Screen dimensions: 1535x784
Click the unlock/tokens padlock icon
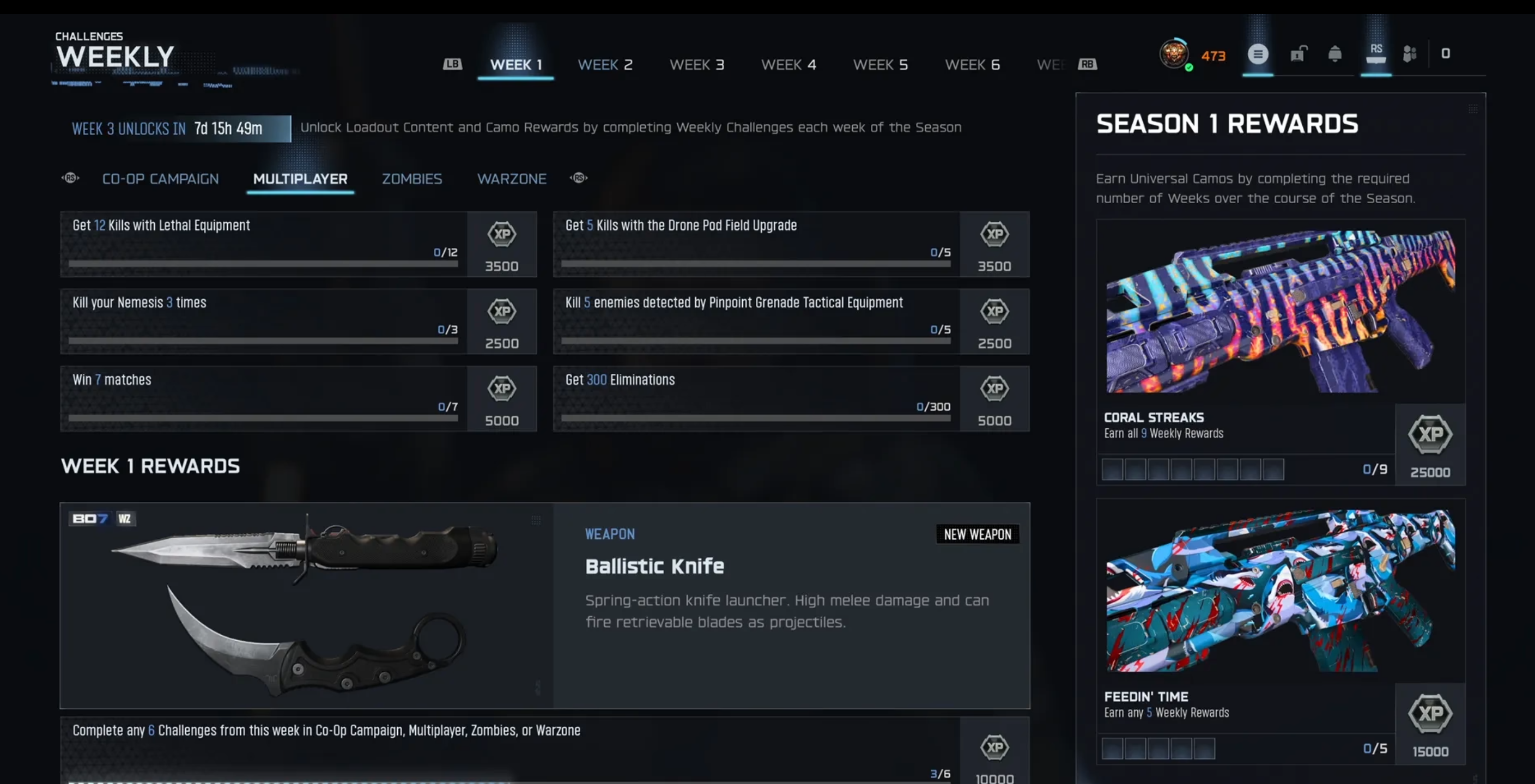pos(1299,54)
